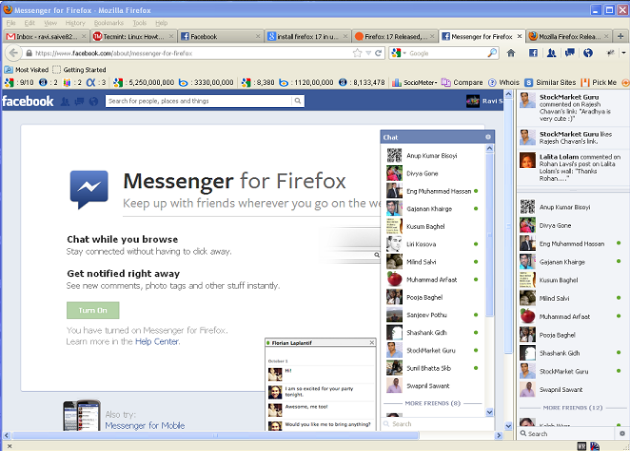Click the reload page icon in address bar
The width and height of the screenshot is (630, 451).
(378, 53)
